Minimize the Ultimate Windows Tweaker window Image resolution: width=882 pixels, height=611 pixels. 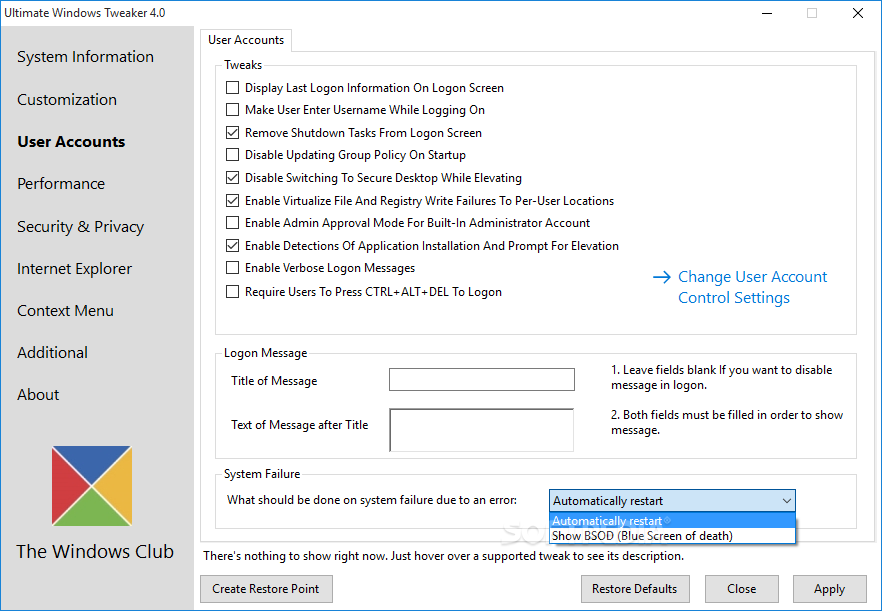[x=767, y=13]
